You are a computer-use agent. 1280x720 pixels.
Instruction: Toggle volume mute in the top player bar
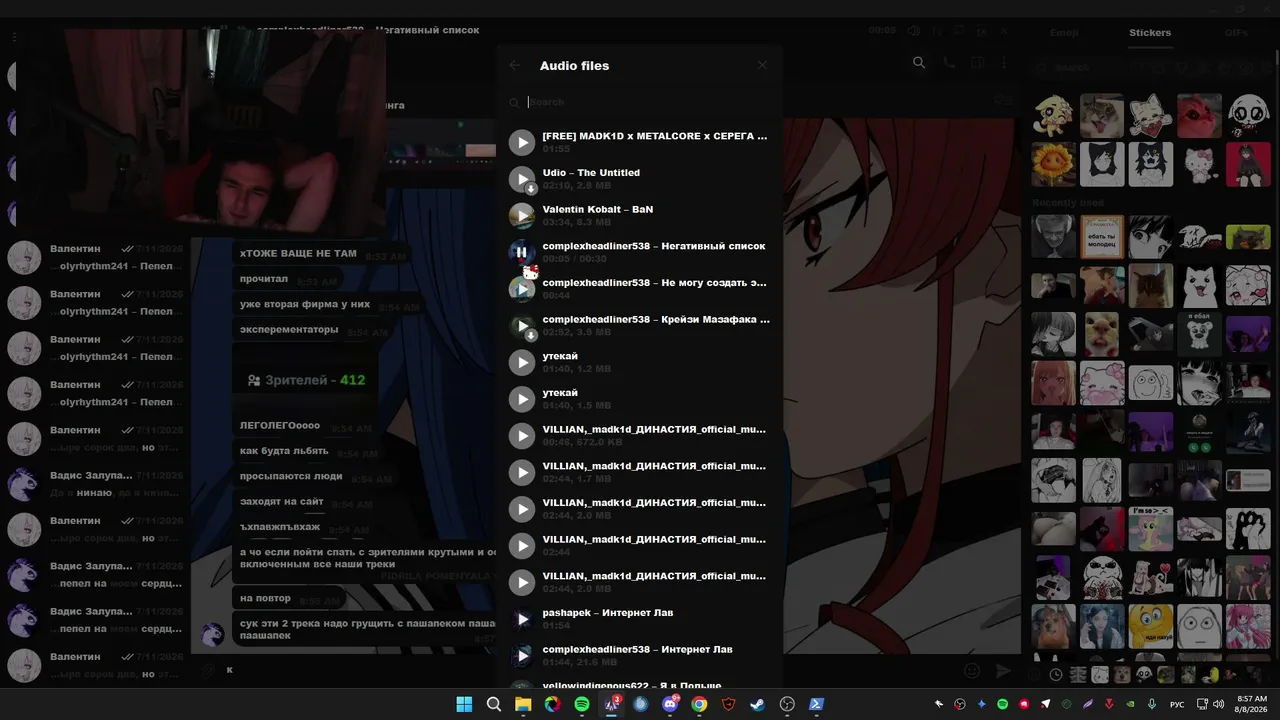[914, 31]
